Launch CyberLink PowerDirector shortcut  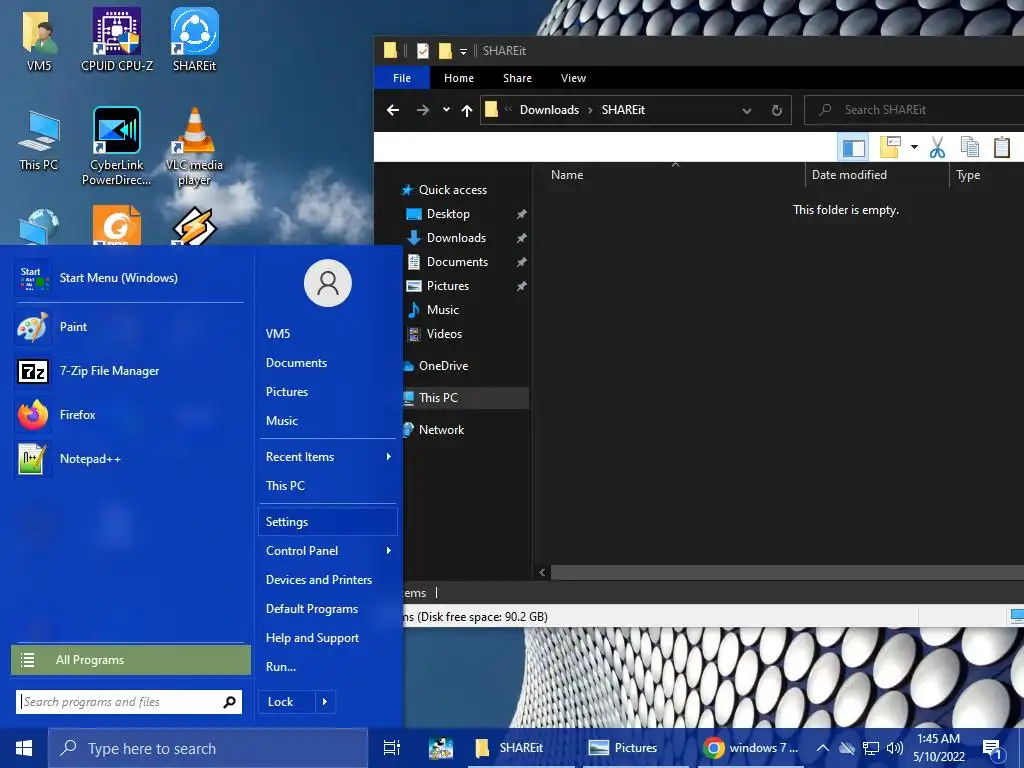tap(116, 146)
